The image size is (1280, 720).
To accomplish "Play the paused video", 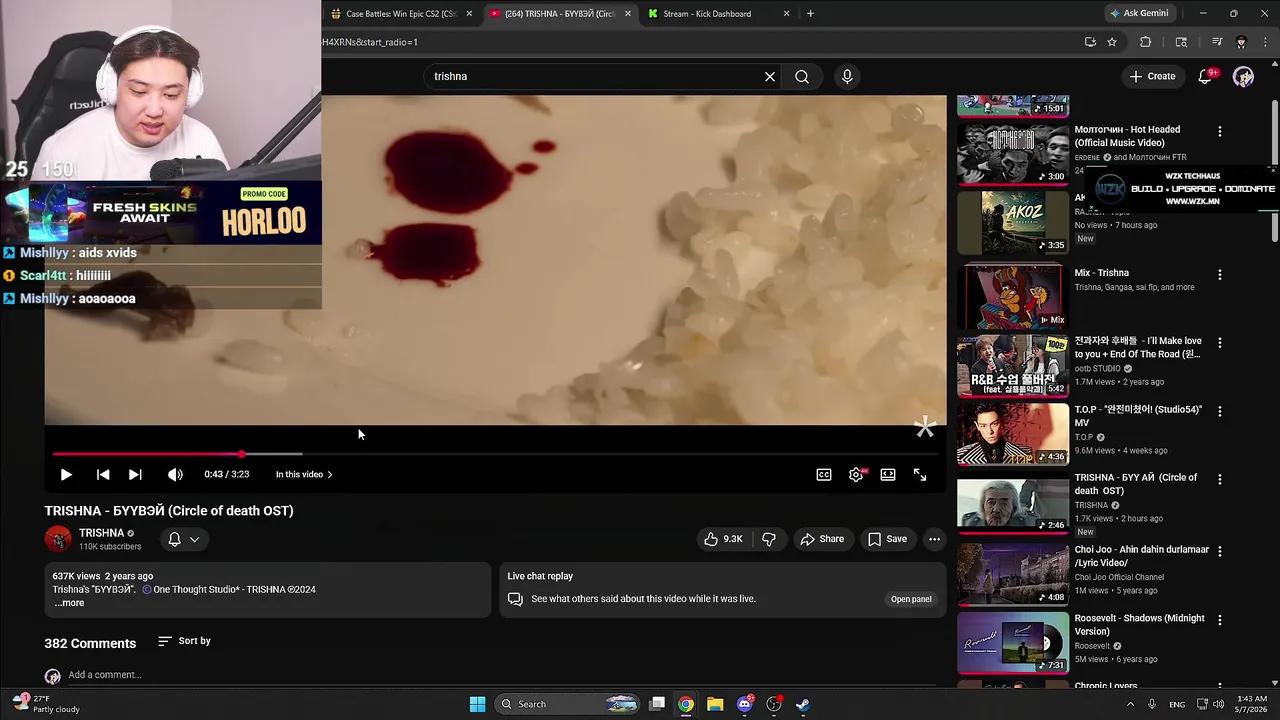I will pos(66,474).
